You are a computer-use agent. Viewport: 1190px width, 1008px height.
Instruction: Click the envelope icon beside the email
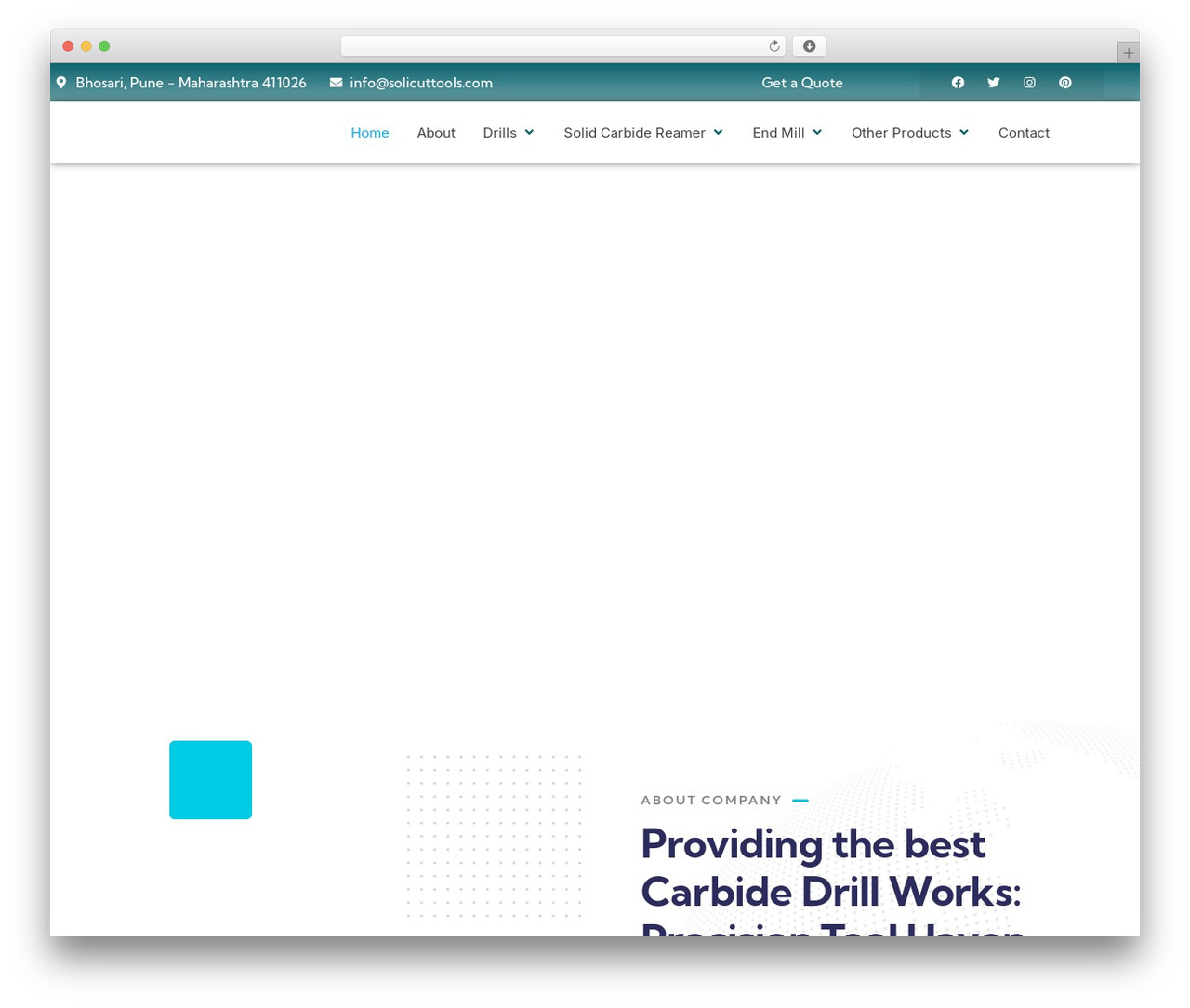point(336,83)
